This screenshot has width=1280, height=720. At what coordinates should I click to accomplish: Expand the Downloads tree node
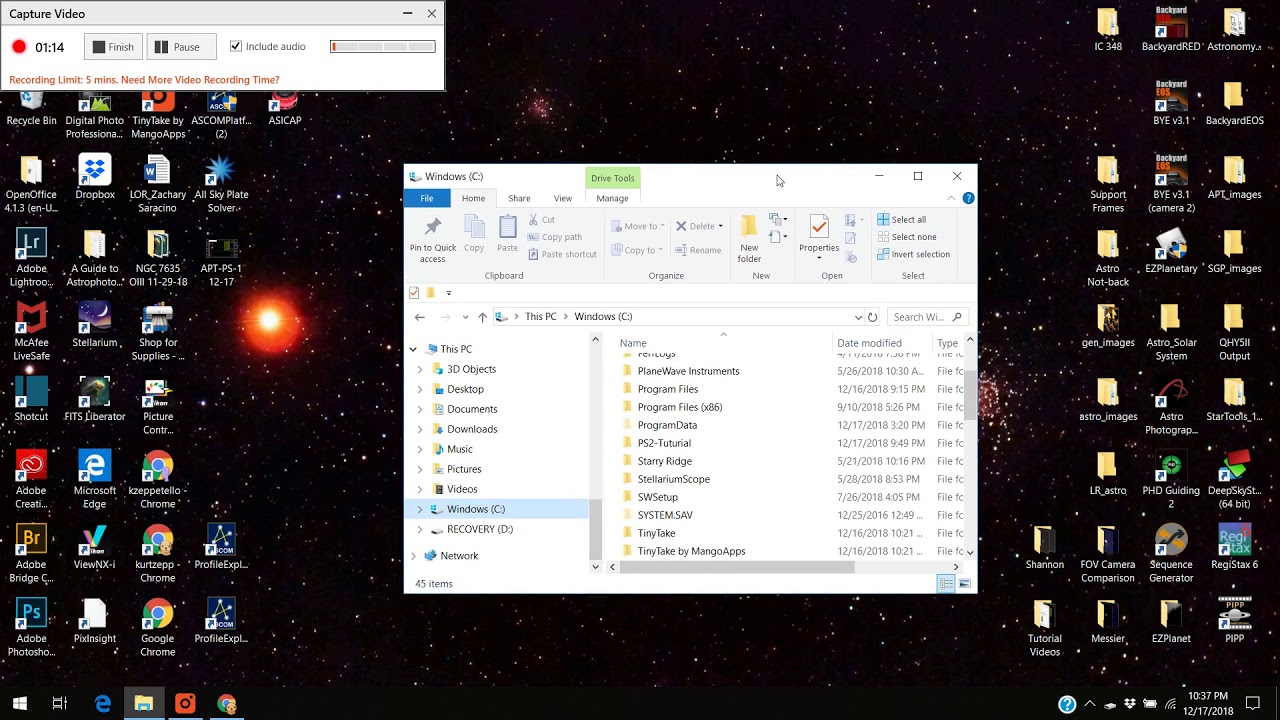(x=420, y=429)
